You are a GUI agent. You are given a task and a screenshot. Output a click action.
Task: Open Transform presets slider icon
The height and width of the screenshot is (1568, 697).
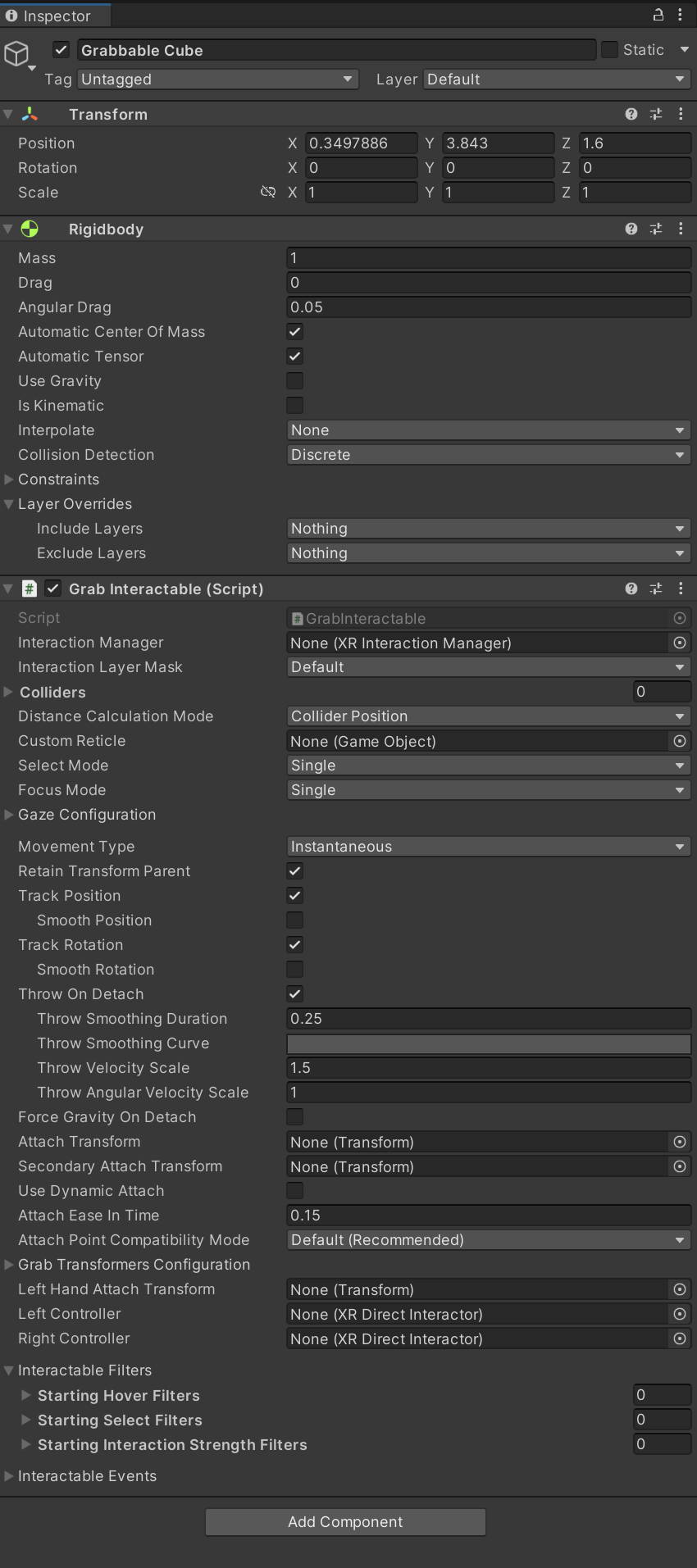655,114
